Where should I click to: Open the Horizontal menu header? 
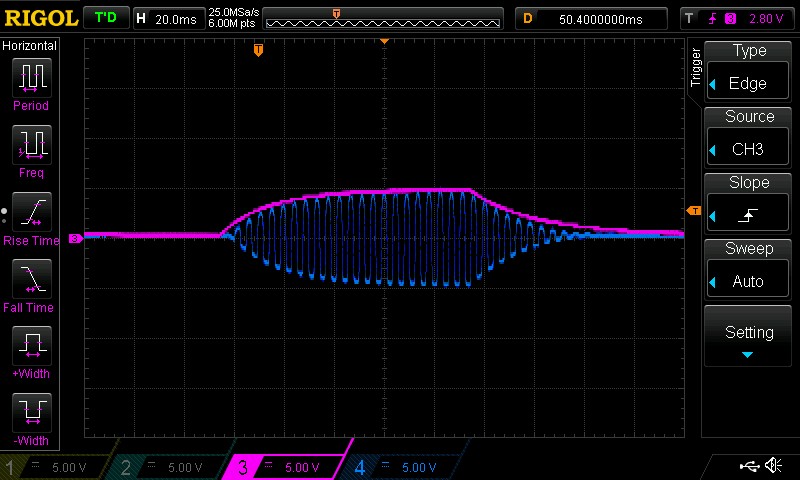pos(30,46)
